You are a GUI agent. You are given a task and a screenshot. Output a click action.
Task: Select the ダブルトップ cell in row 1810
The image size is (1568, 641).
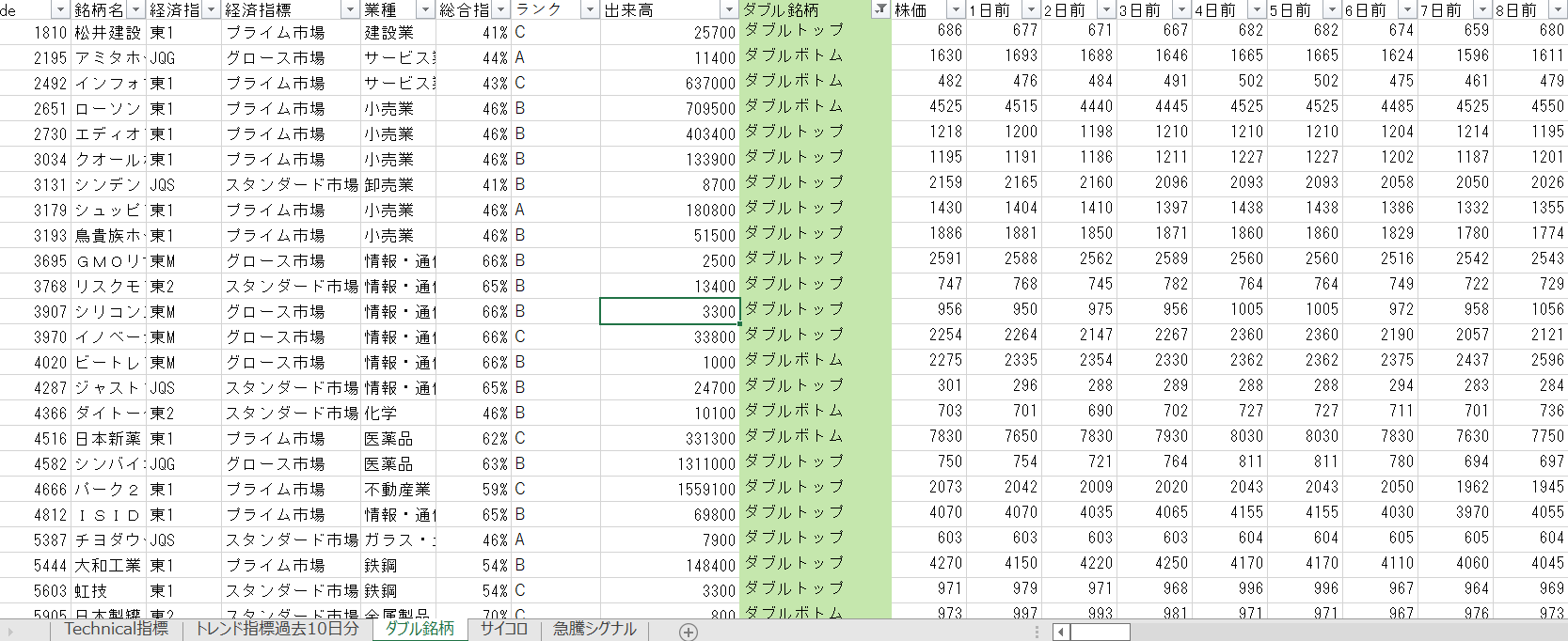point(816,32)
